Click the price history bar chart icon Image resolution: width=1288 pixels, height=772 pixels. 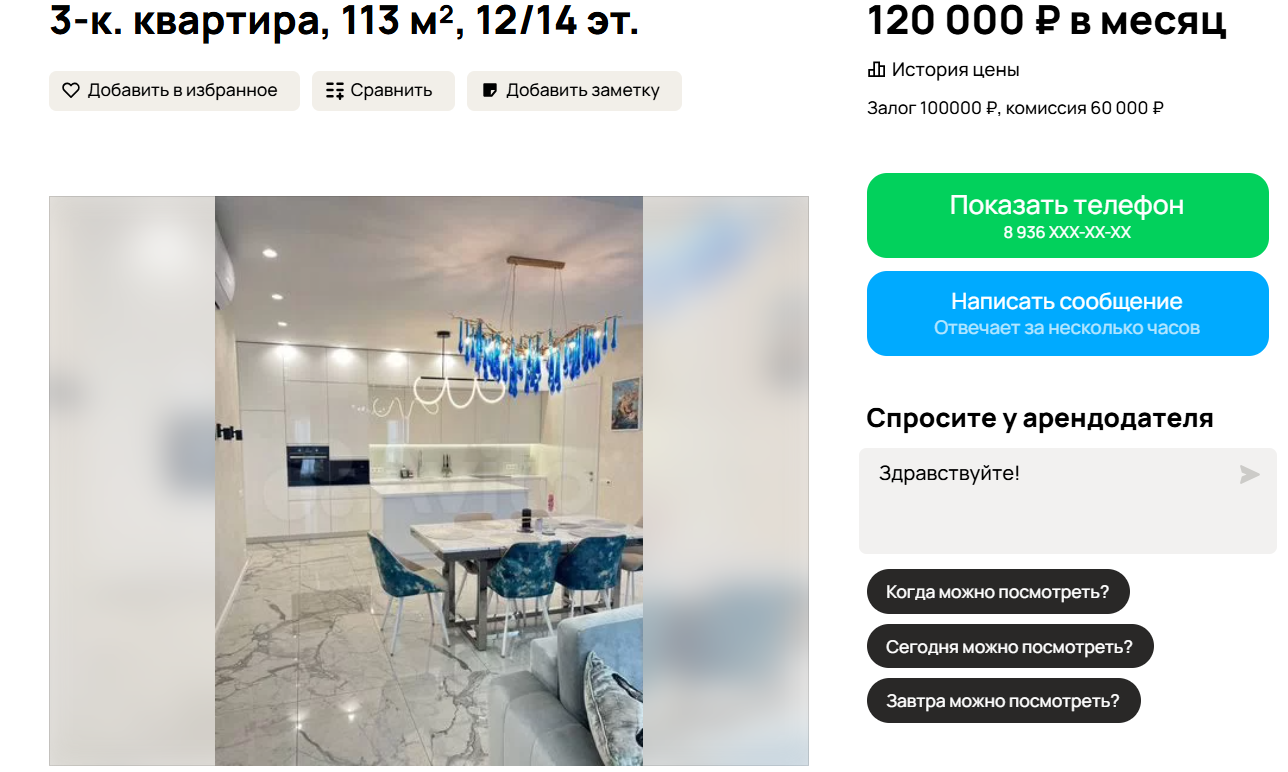click(x=876, y=70)
